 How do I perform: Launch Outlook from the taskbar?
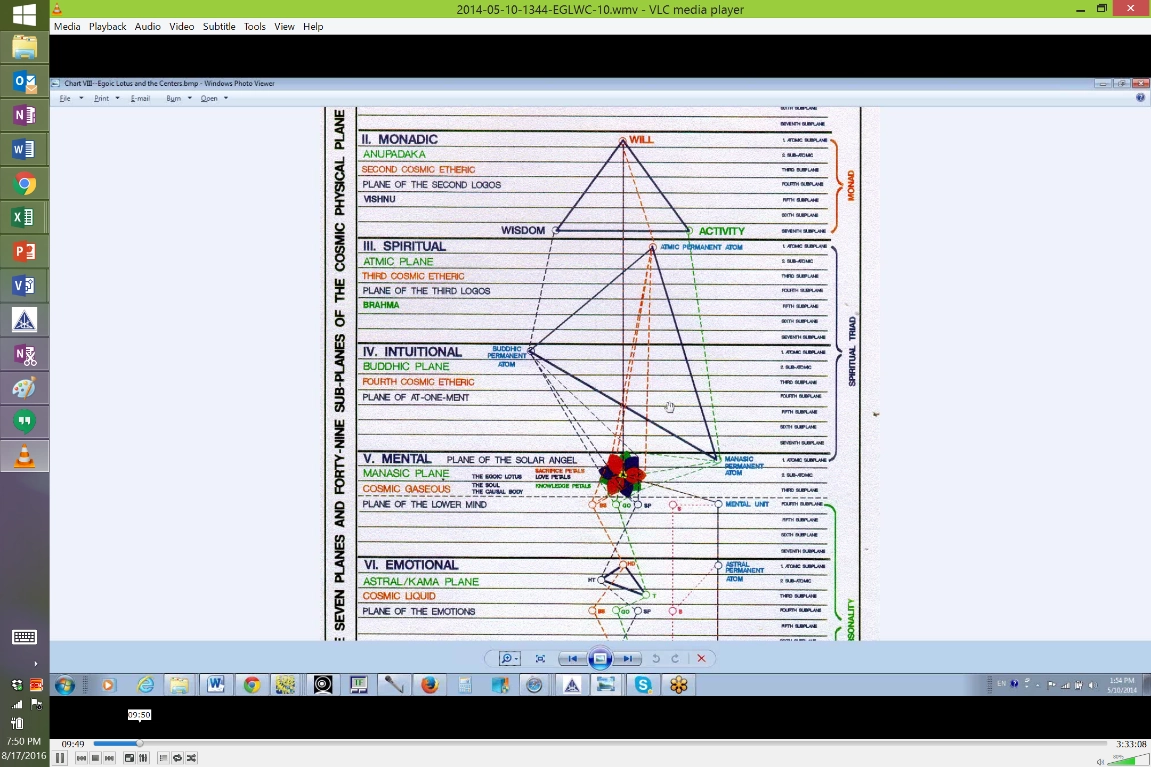[24, 81]
